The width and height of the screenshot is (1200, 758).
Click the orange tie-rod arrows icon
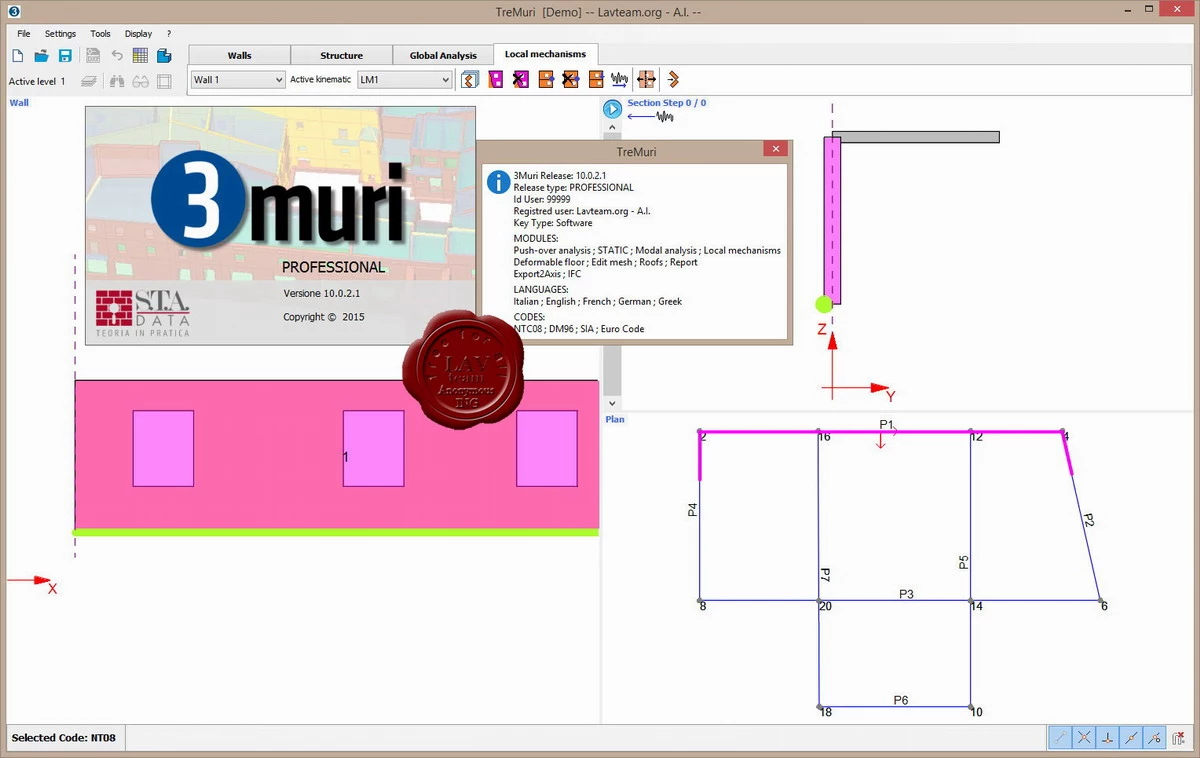pos(646,79)
